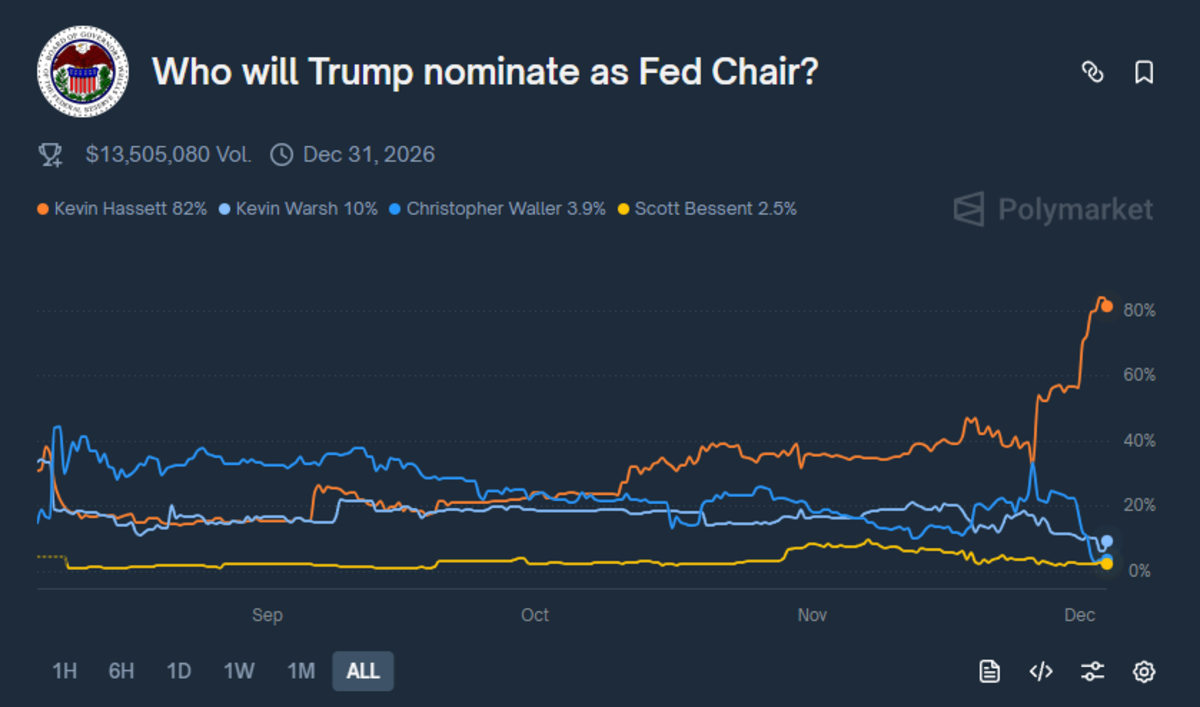Open the market rules document icon
The width and height of the screenshot is (1200, 707).
click(988, 671)
